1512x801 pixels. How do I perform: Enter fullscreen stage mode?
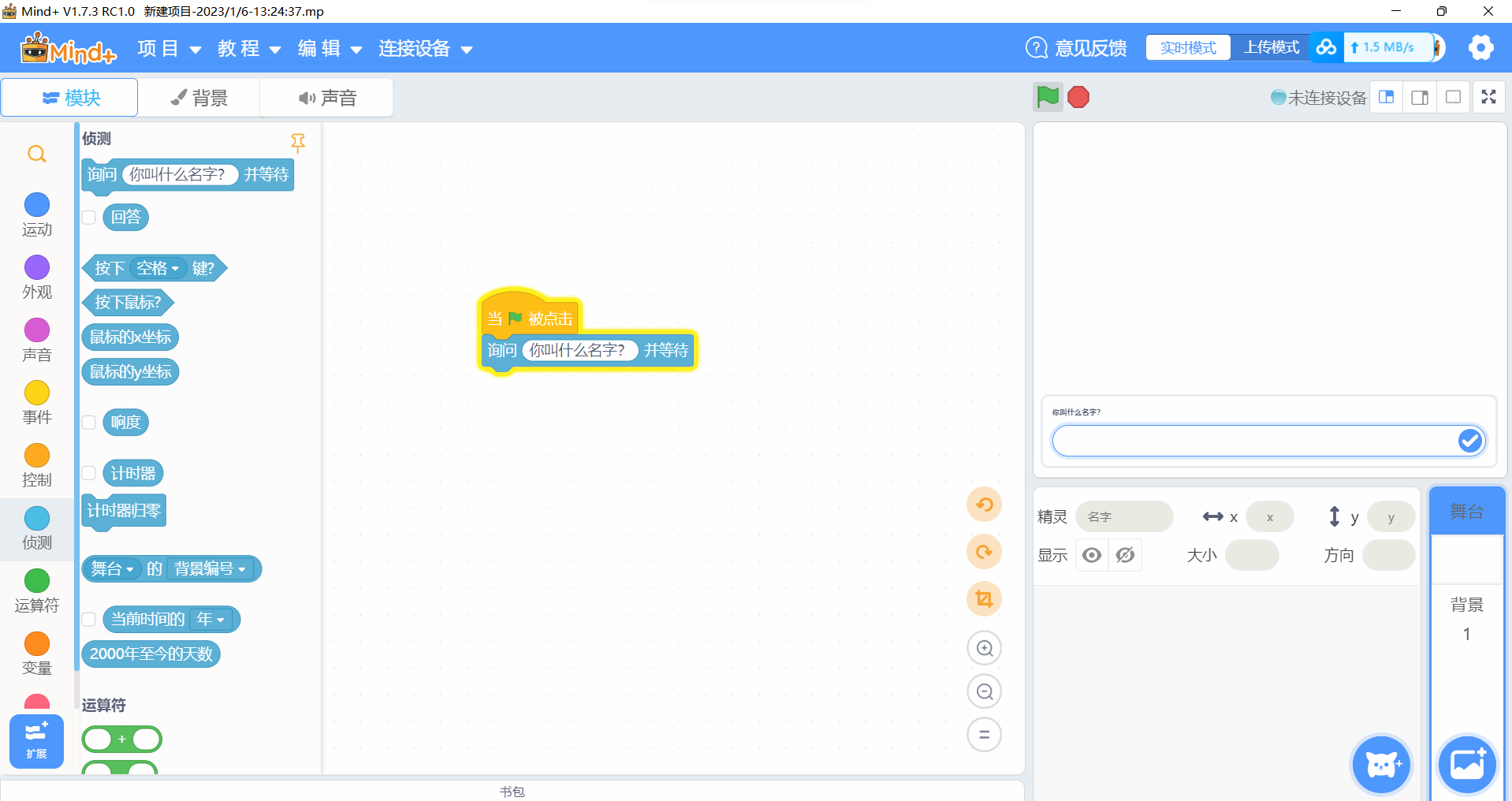point(1489,97)
